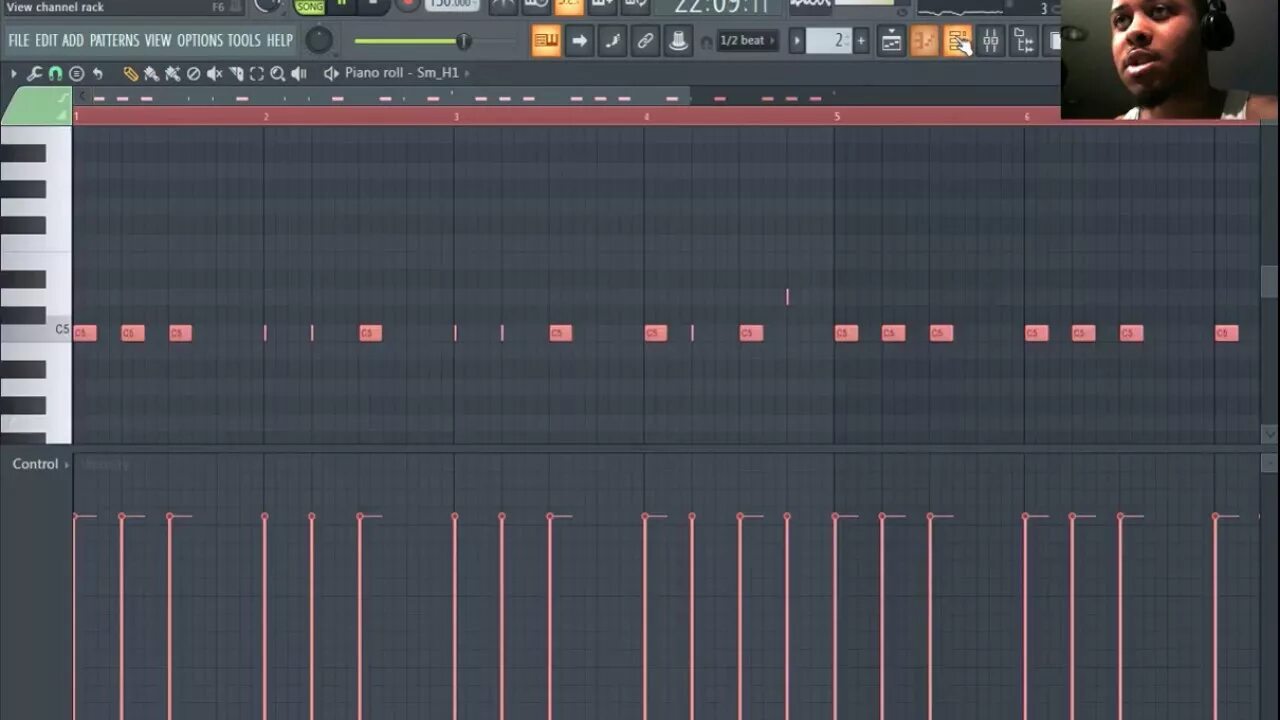The width and height of the screenshot is (1280, 720).
Task: Select the C5 note starting at bar 4
Action: coord(656,333)
